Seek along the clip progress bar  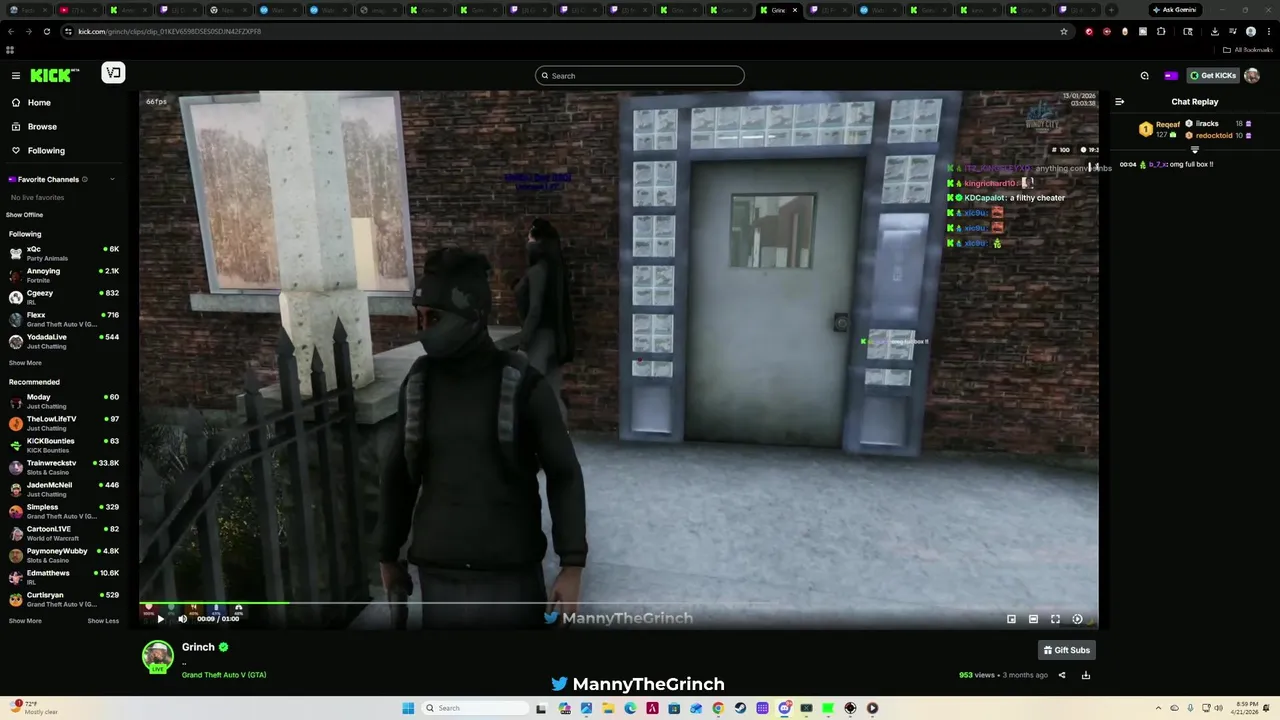tap(618, 603)
